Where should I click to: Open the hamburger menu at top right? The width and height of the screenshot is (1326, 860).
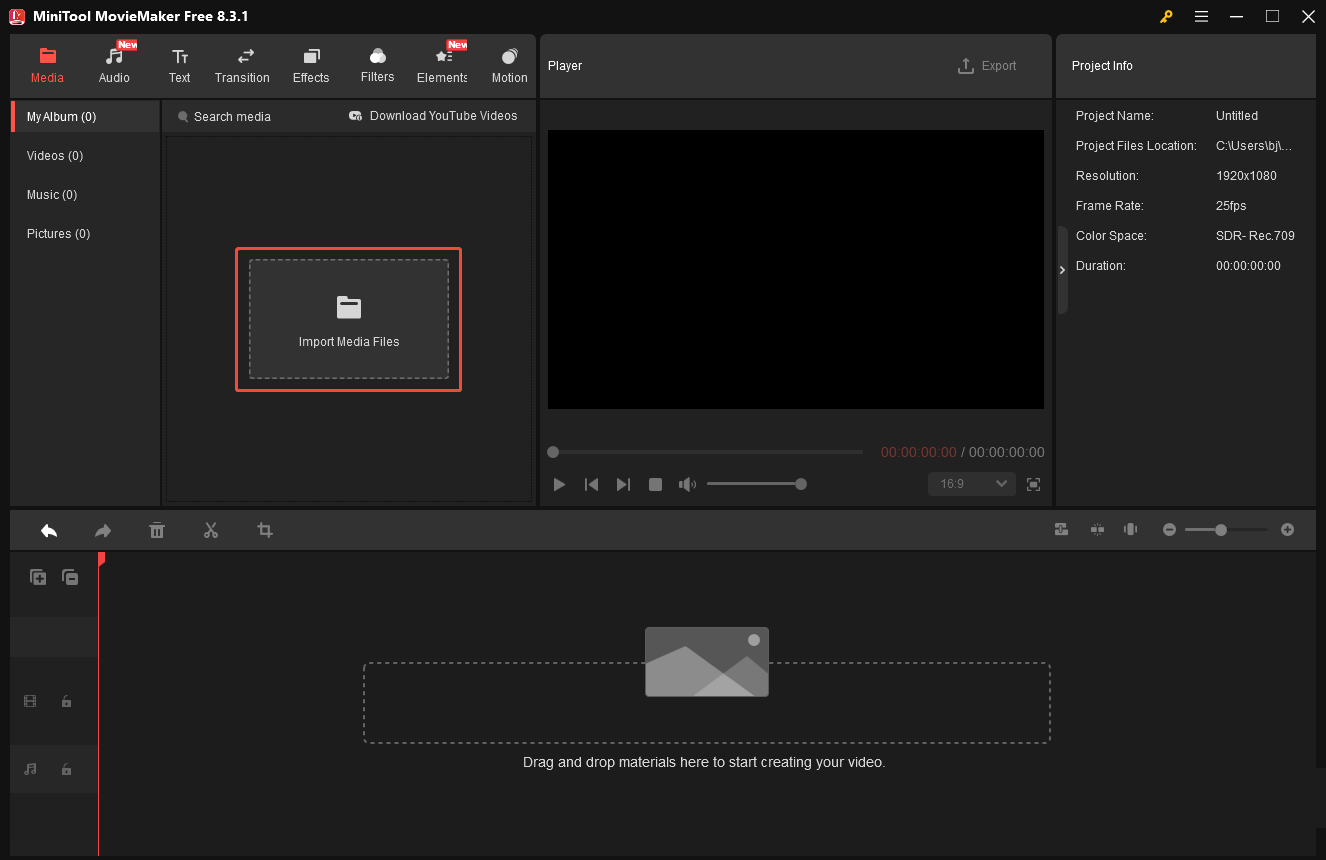tap(1201, 16)
